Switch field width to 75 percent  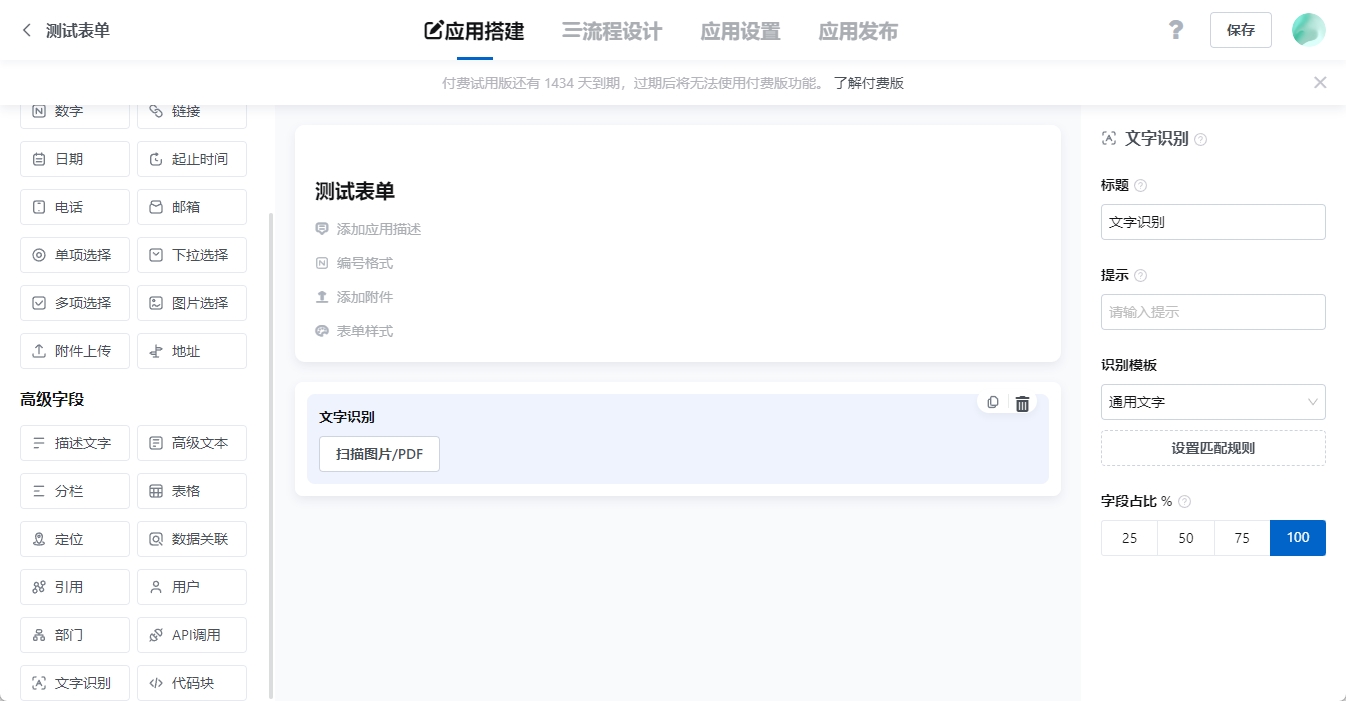point(1241,537)
